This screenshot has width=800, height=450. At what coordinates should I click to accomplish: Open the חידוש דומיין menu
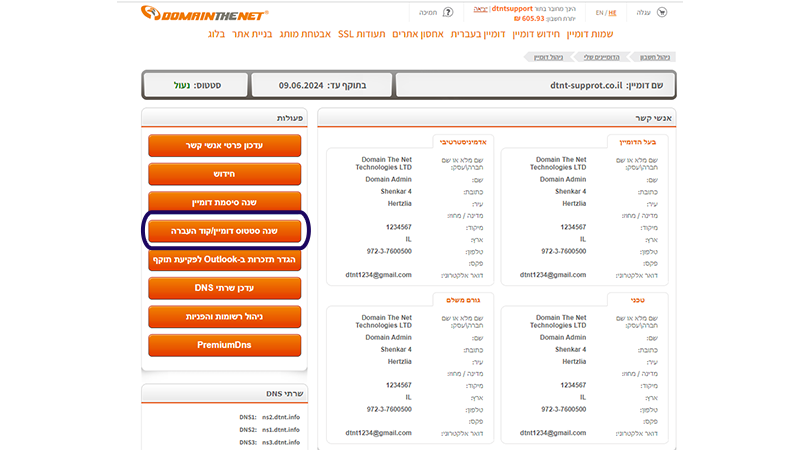coord(536,34)
